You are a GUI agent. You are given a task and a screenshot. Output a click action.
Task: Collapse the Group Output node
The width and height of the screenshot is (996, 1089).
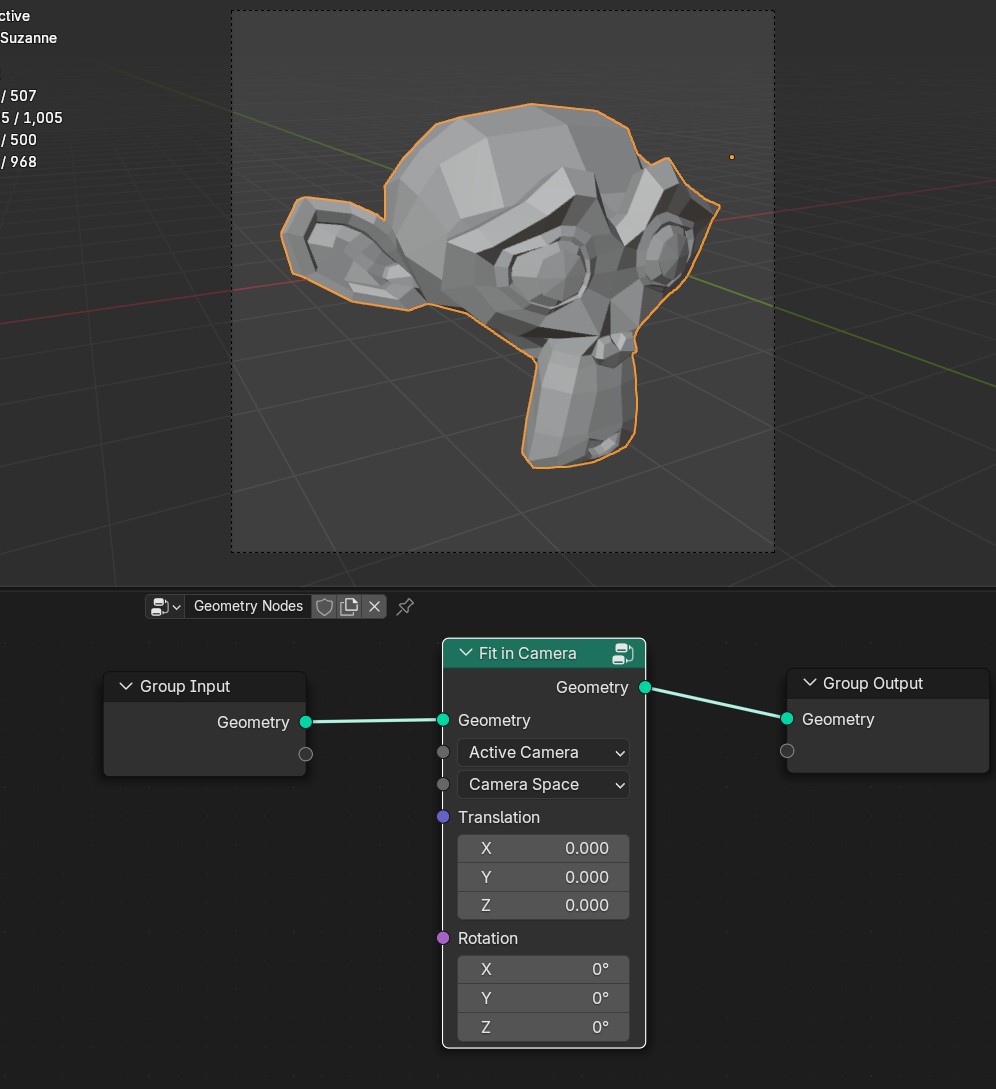click(809, 683)
